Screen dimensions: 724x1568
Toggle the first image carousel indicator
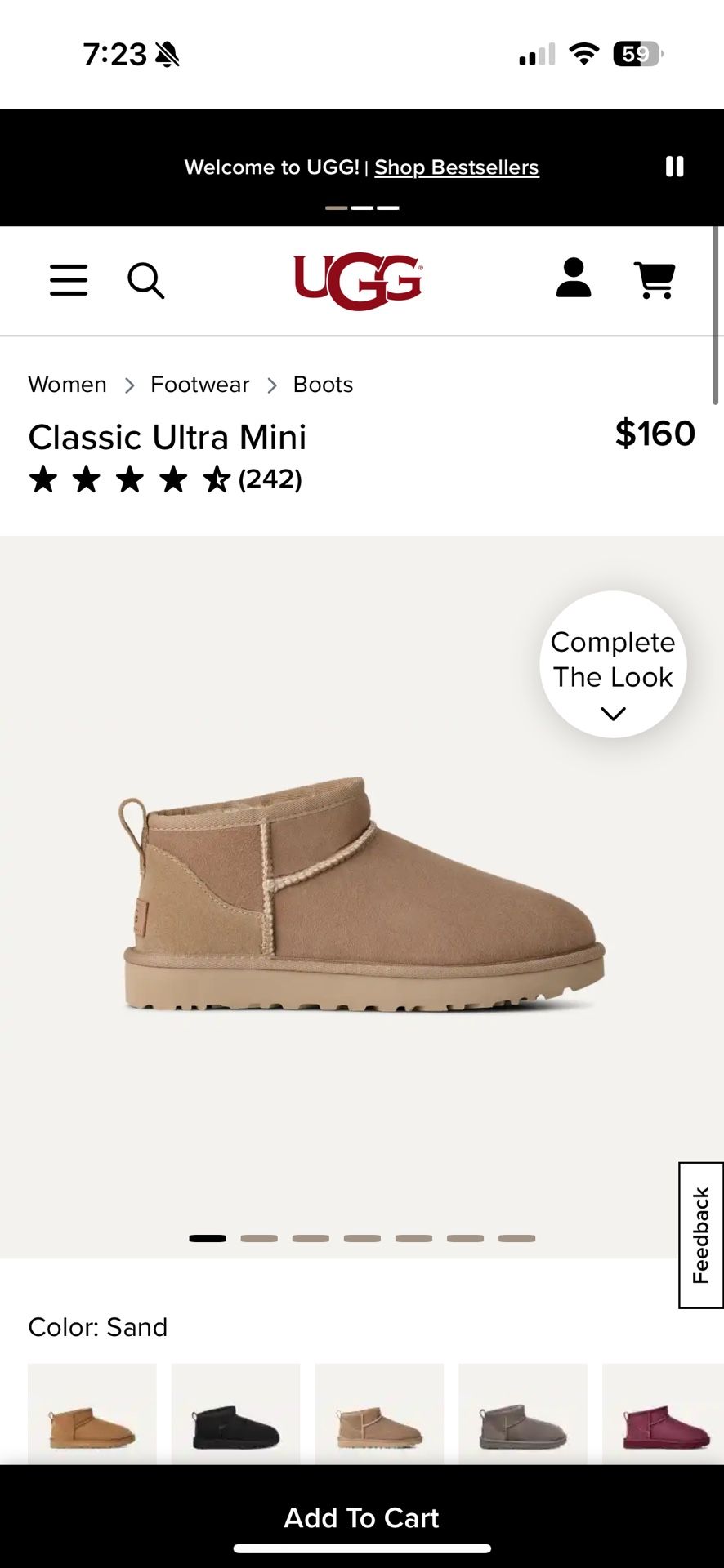click(x=207, y=1237)
